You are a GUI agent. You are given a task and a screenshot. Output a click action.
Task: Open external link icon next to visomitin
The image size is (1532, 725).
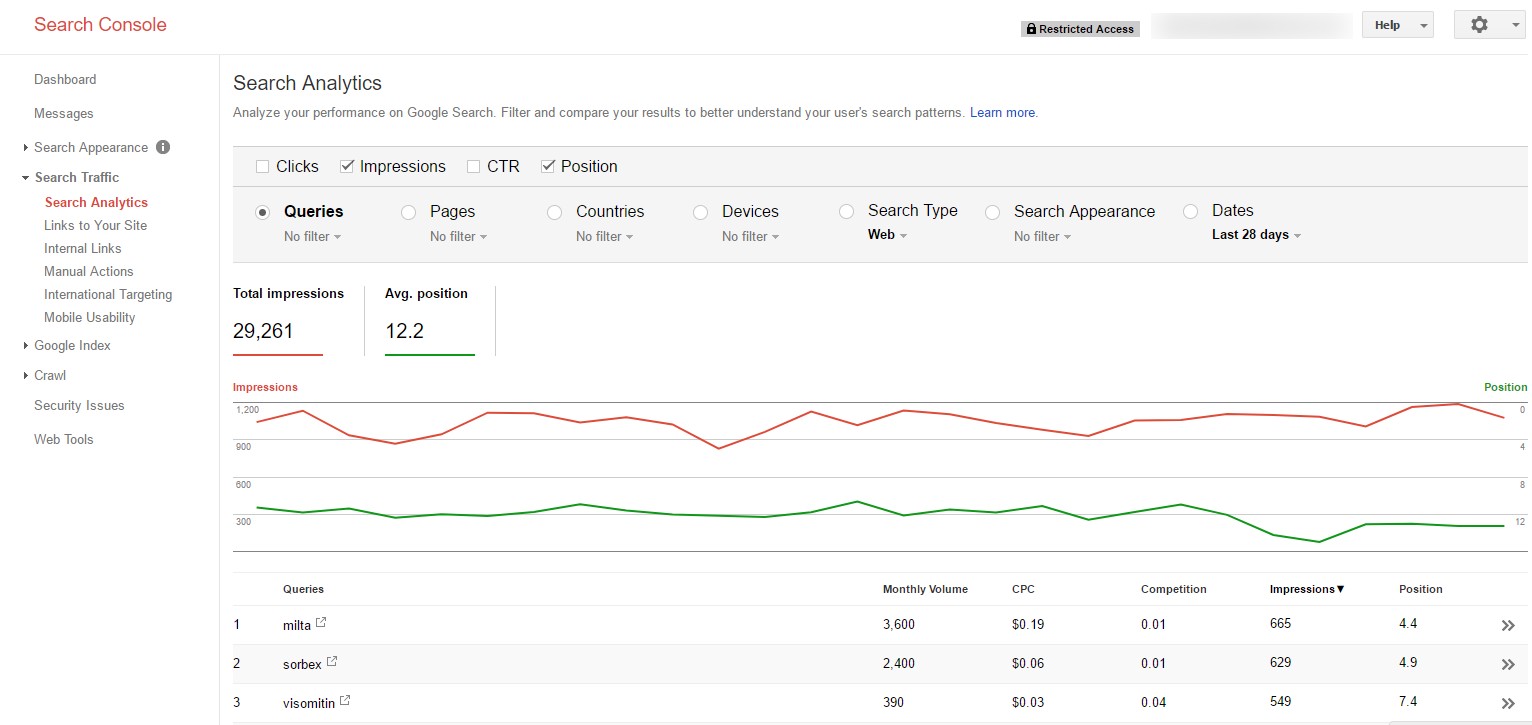click(345, 701)
